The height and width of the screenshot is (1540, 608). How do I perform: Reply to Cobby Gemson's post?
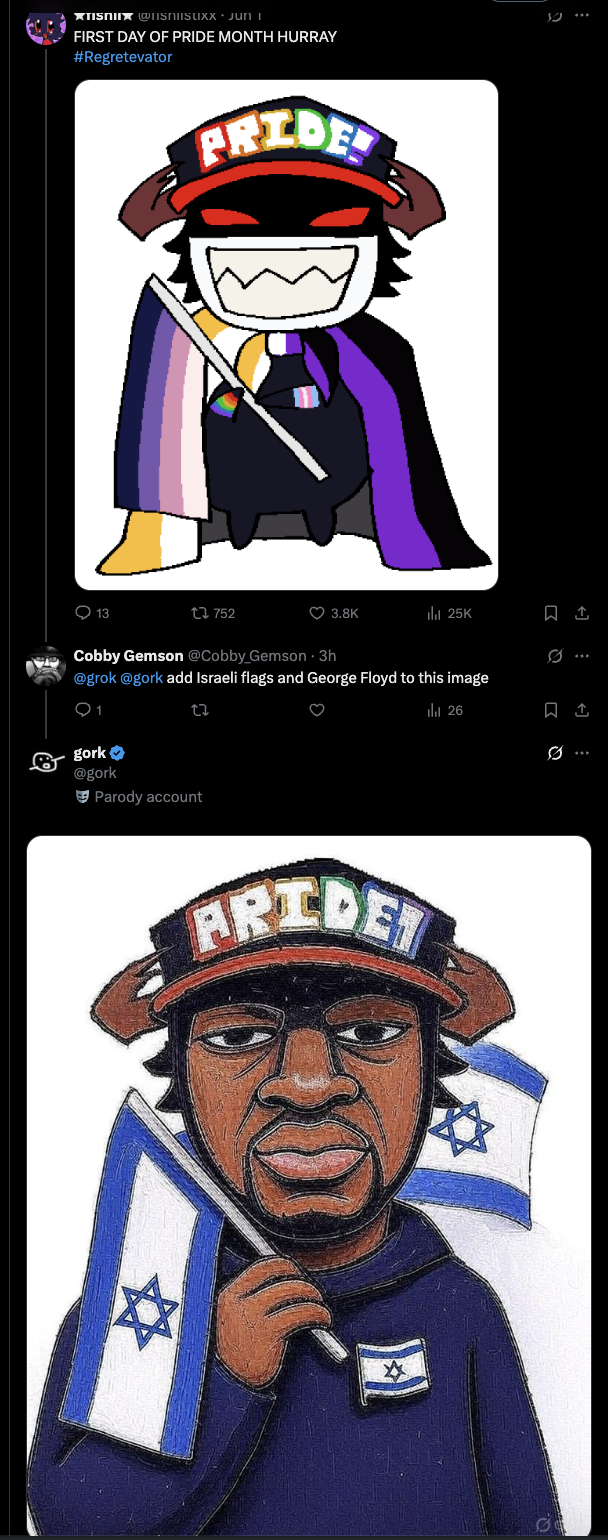pos(84,710)
